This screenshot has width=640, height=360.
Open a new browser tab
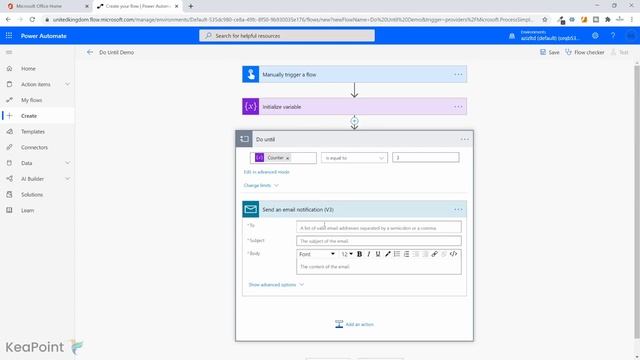[191, 6]
